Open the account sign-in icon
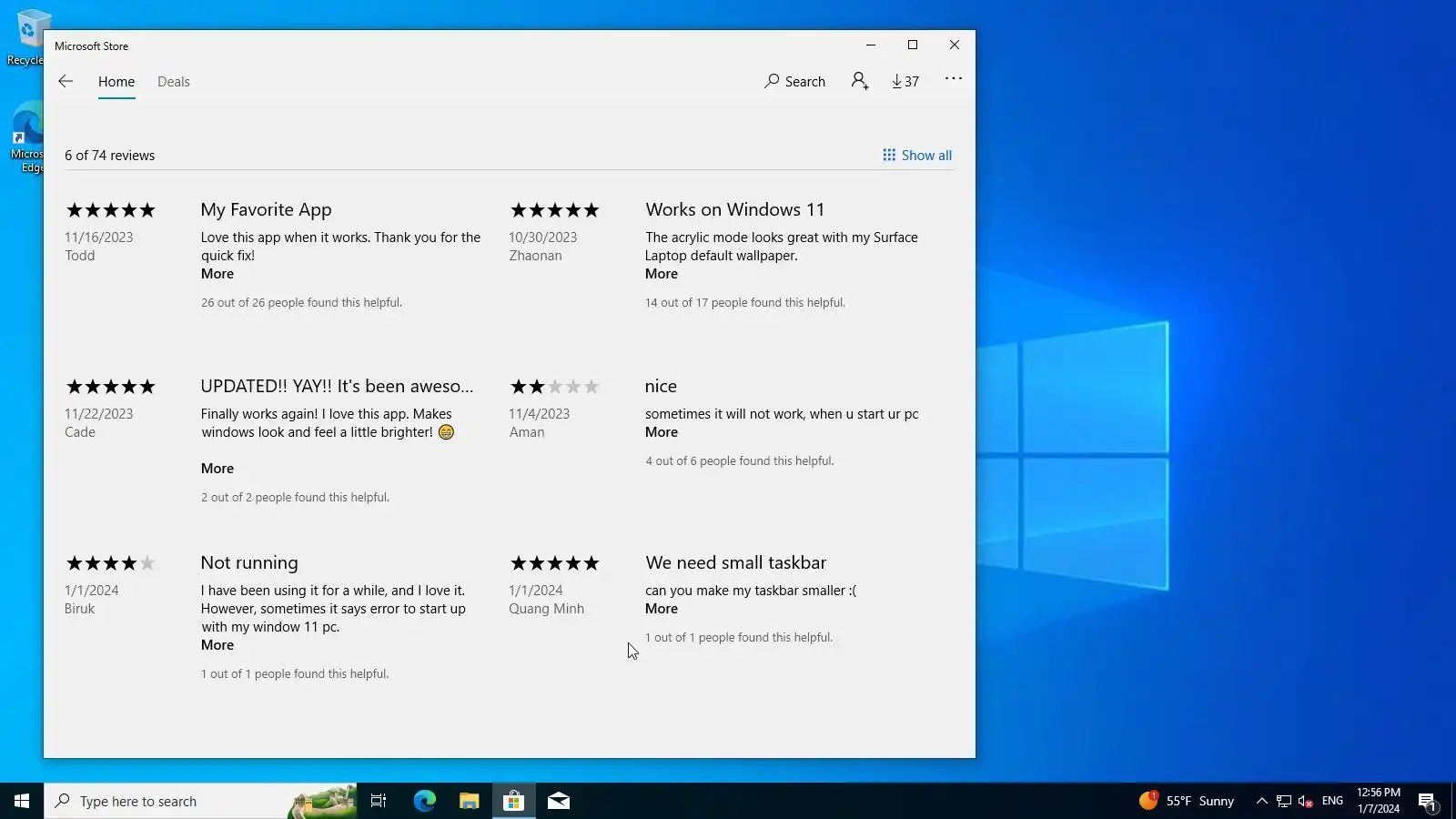1456x819 pixels. point(860,81)
